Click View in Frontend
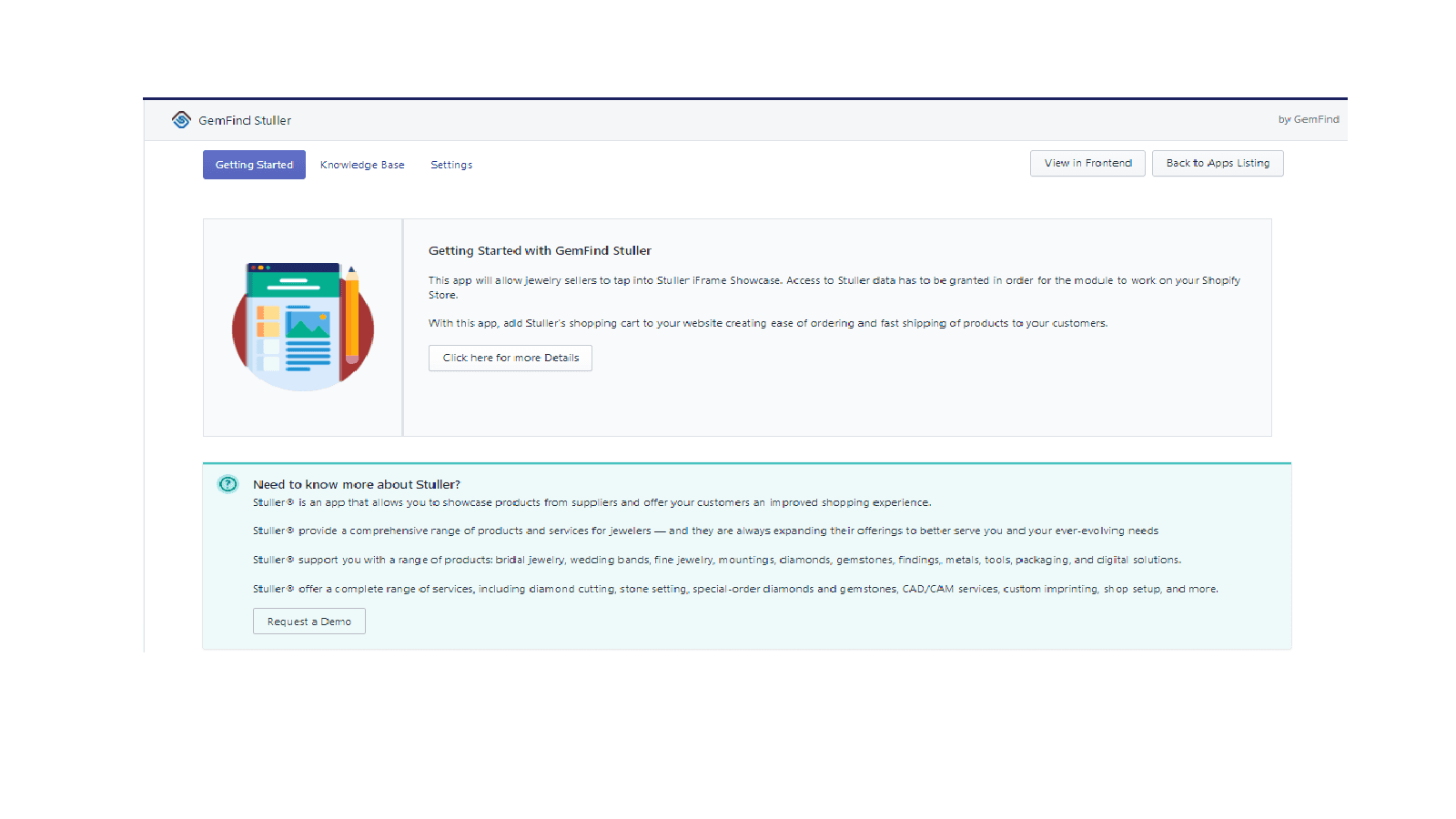Viewport: 1456px width, 819px height. point(1087,163)
